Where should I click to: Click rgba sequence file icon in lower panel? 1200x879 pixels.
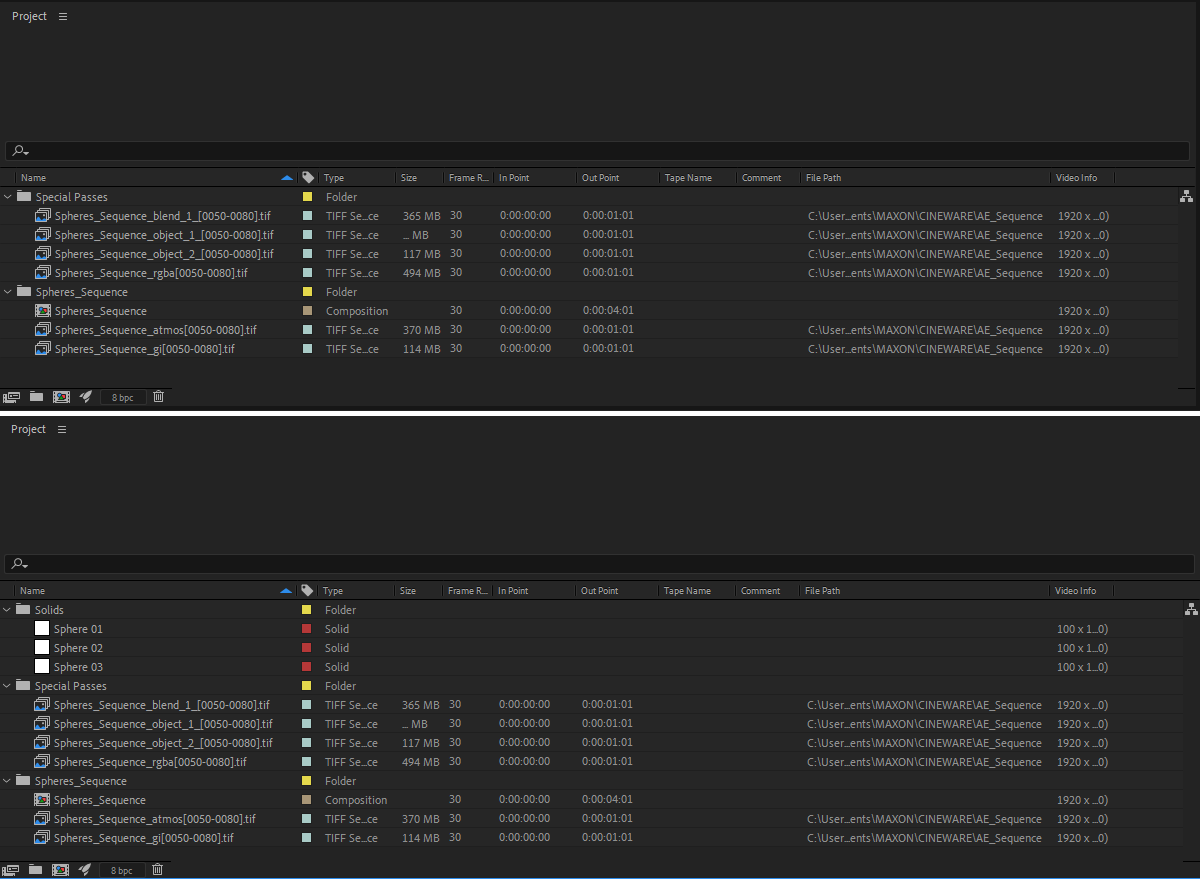[42, 762]
